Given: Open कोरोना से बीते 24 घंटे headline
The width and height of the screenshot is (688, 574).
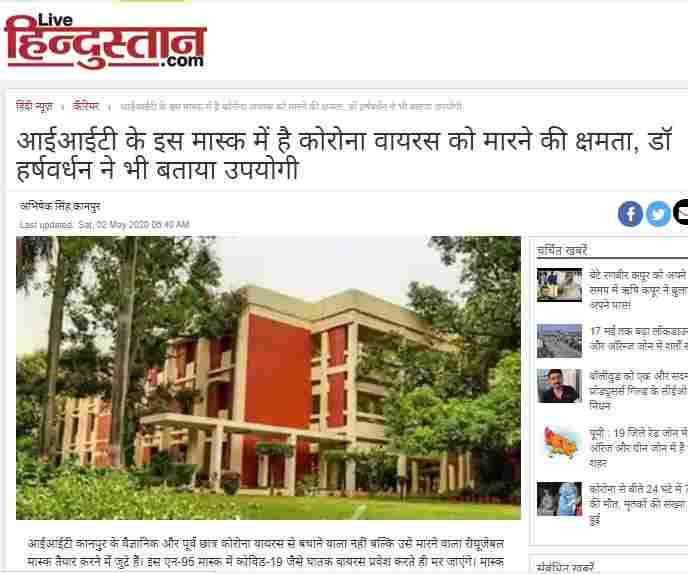Looking at the screenshot, I should point(638,504).
